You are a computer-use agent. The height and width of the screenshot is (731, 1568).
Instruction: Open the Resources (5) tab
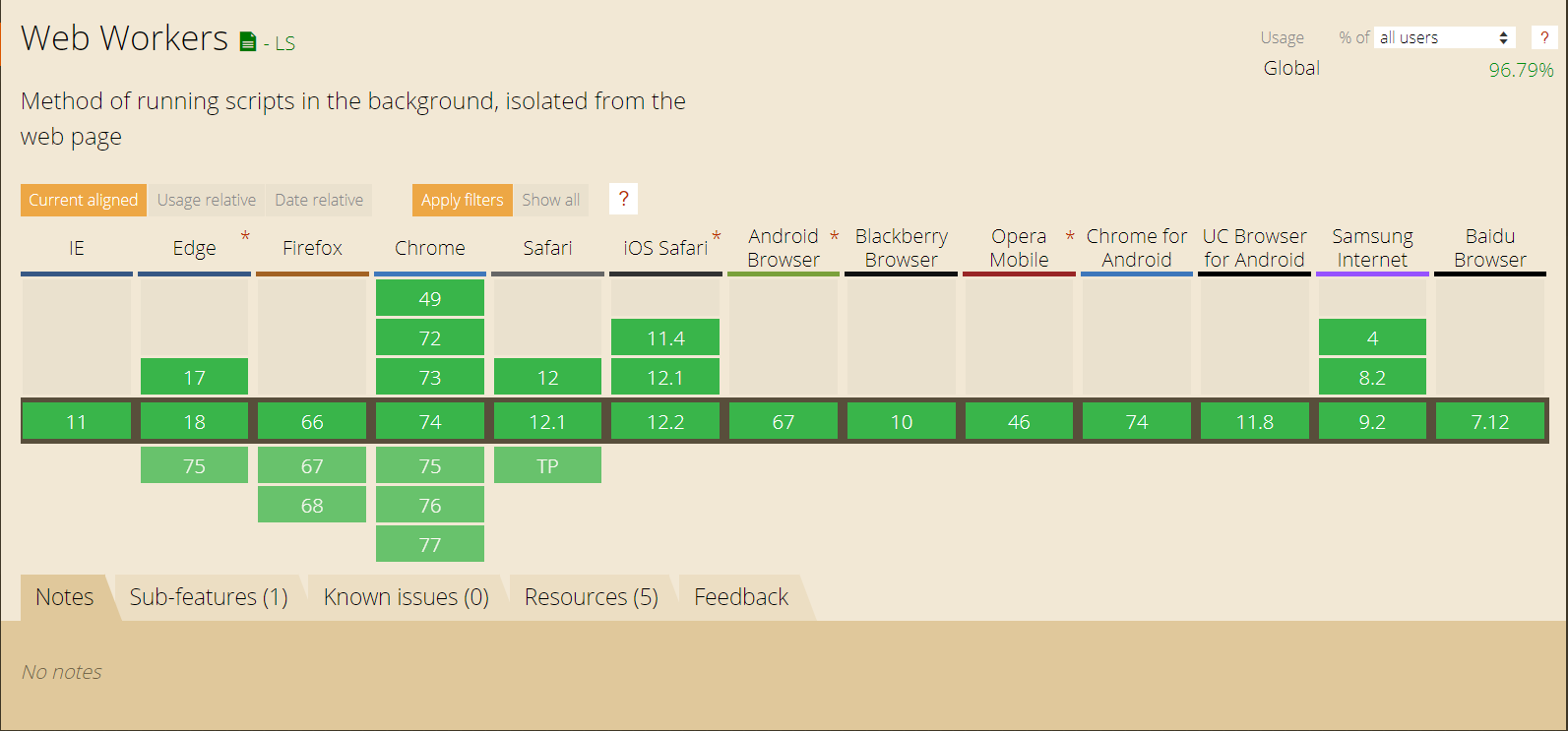pyautogui.click(x=592, y=597)
